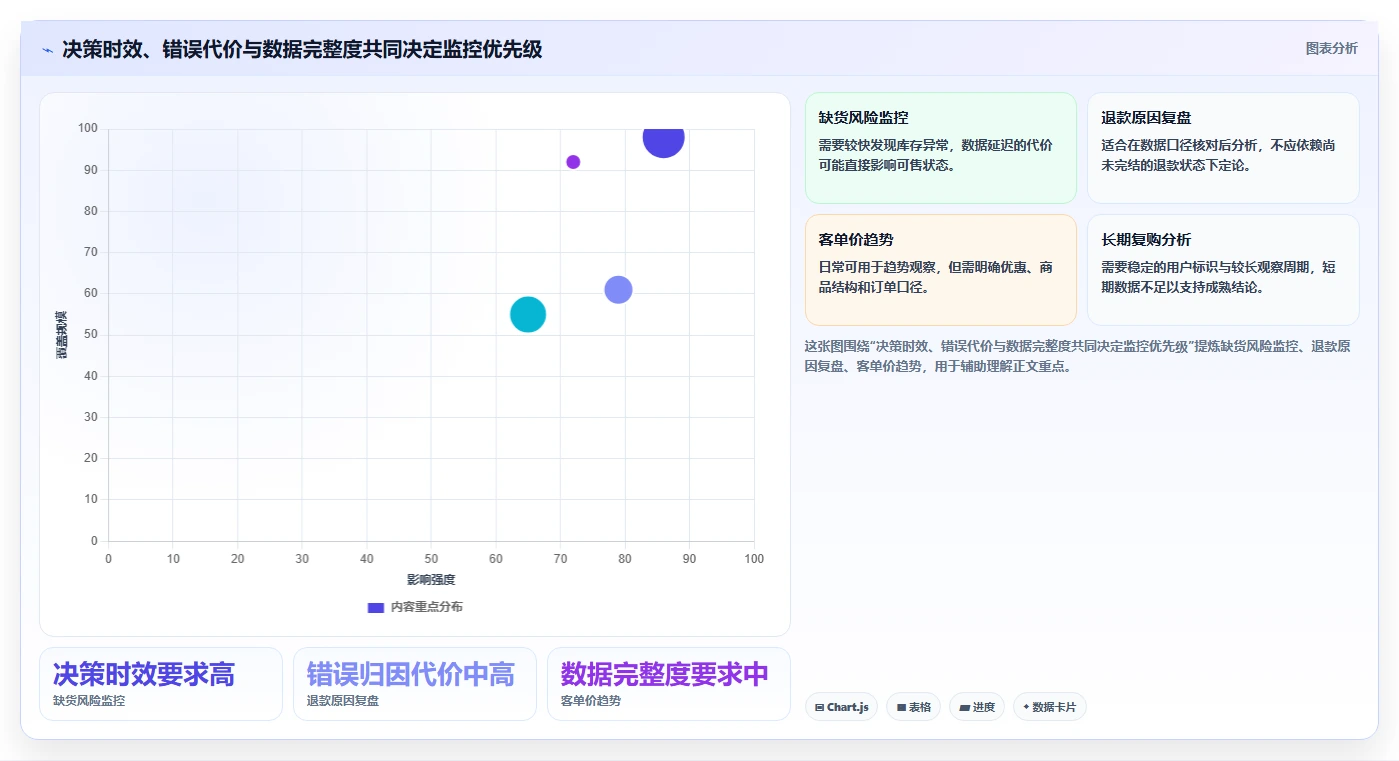1399x761 pixels.
Task: Click the description starting 需要稳定的用户标识
Action: point(1218,277)
